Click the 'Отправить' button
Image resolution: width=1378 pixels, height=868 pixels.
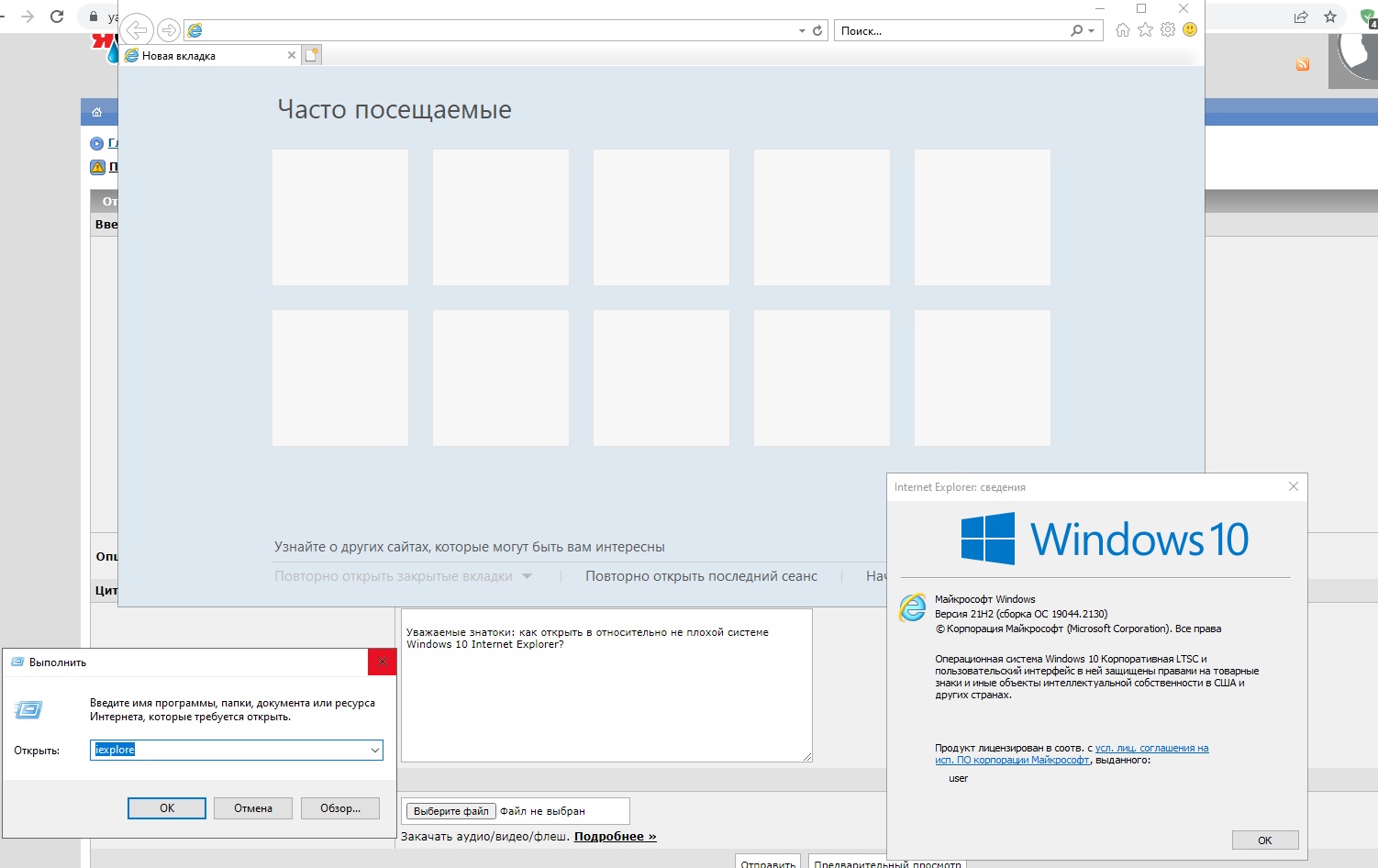[768, 862]
